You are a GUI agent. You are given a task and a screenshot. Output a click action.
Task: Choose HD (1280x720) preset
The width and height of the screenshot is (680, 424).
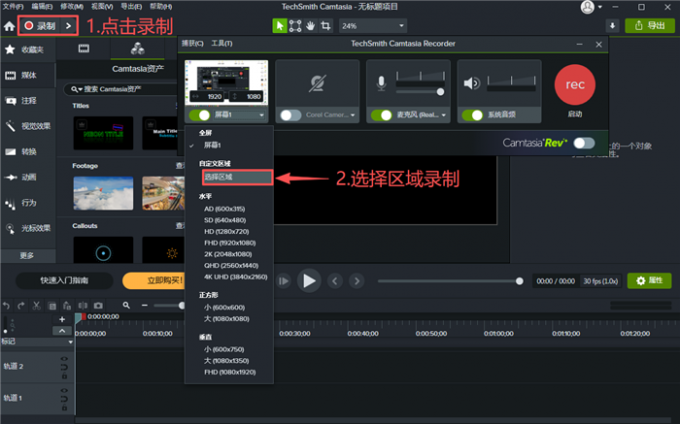click(x=229, y=232)
